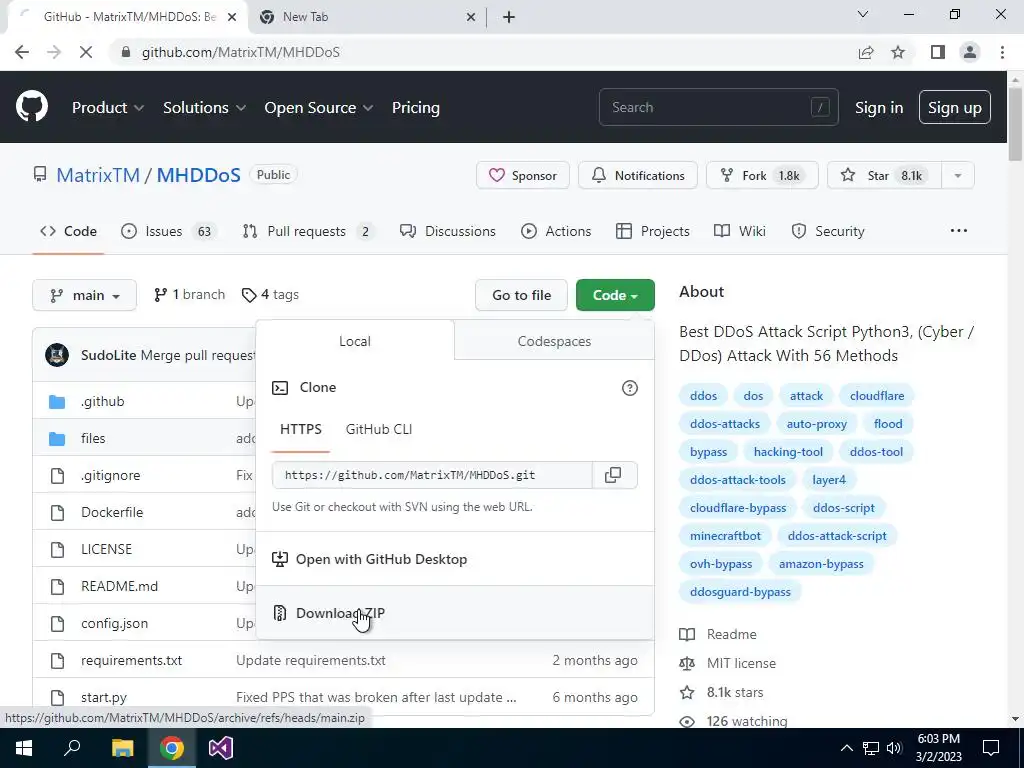Star the repository
The height and width of the screenshot is (768, 1024).
pos(884,175)
